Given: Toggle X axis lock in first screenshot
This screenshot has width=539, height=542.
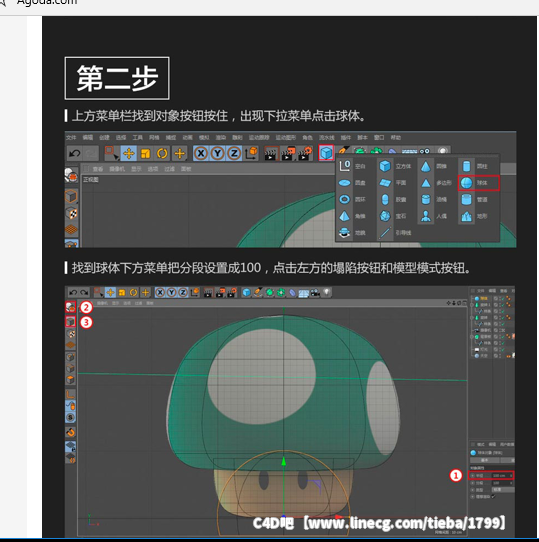Looking at the screenshot, I should coord(201,153).
